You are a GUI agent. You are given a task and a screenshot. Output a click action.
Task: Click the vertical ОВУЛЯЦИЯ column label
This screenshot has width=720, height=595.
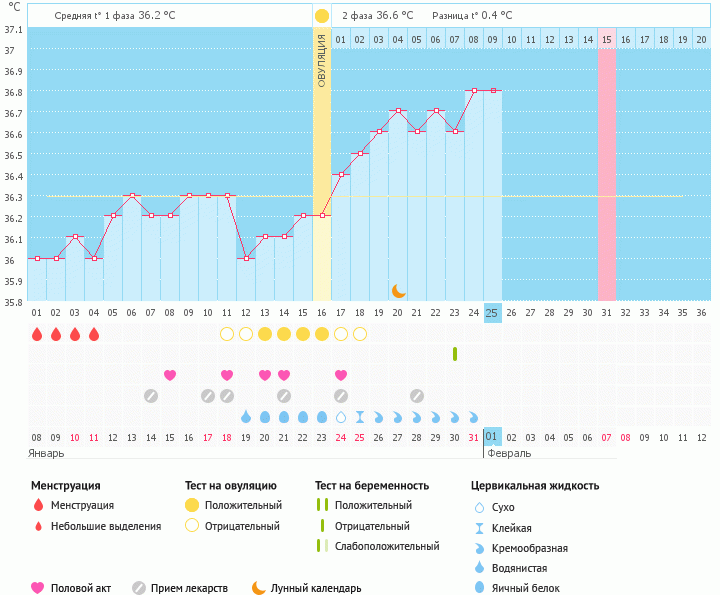click(x=321, y=60)
